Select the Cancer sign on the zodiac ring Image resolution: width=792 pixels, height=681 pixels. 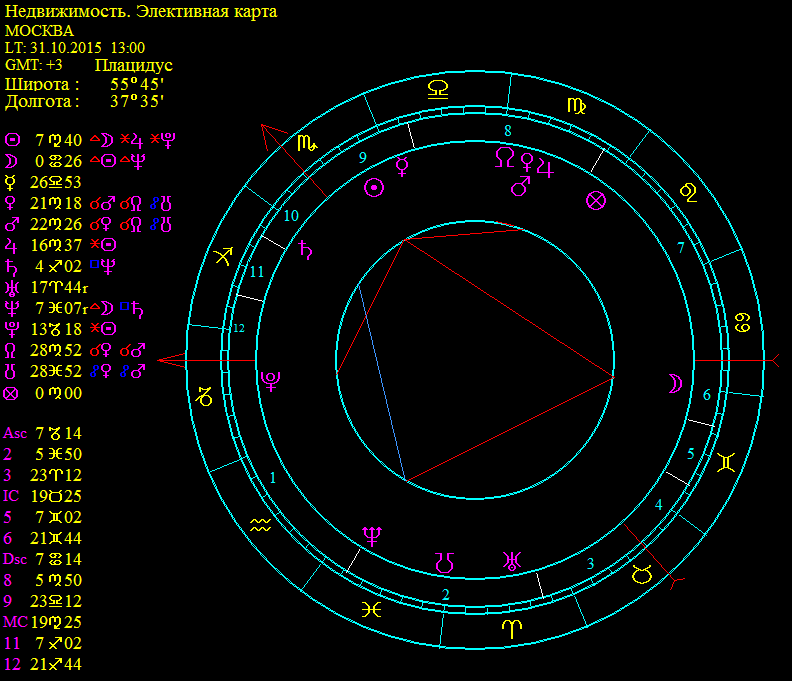click(742, 323)
